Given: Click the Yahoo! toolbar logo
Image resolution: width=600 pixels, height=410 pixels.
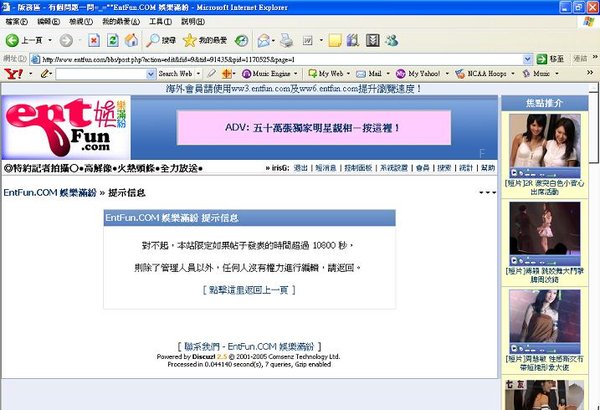Looking at the screenshot, I should (x=13, y=74).
